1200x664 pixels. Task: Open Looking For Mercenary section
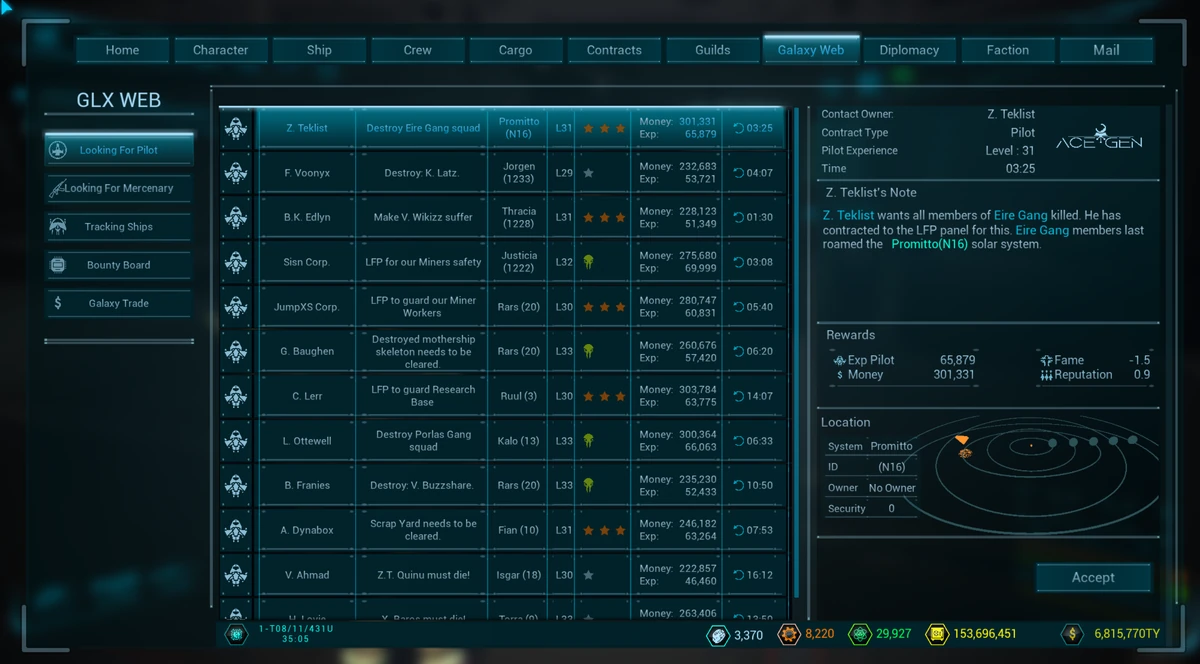[117, 188]
